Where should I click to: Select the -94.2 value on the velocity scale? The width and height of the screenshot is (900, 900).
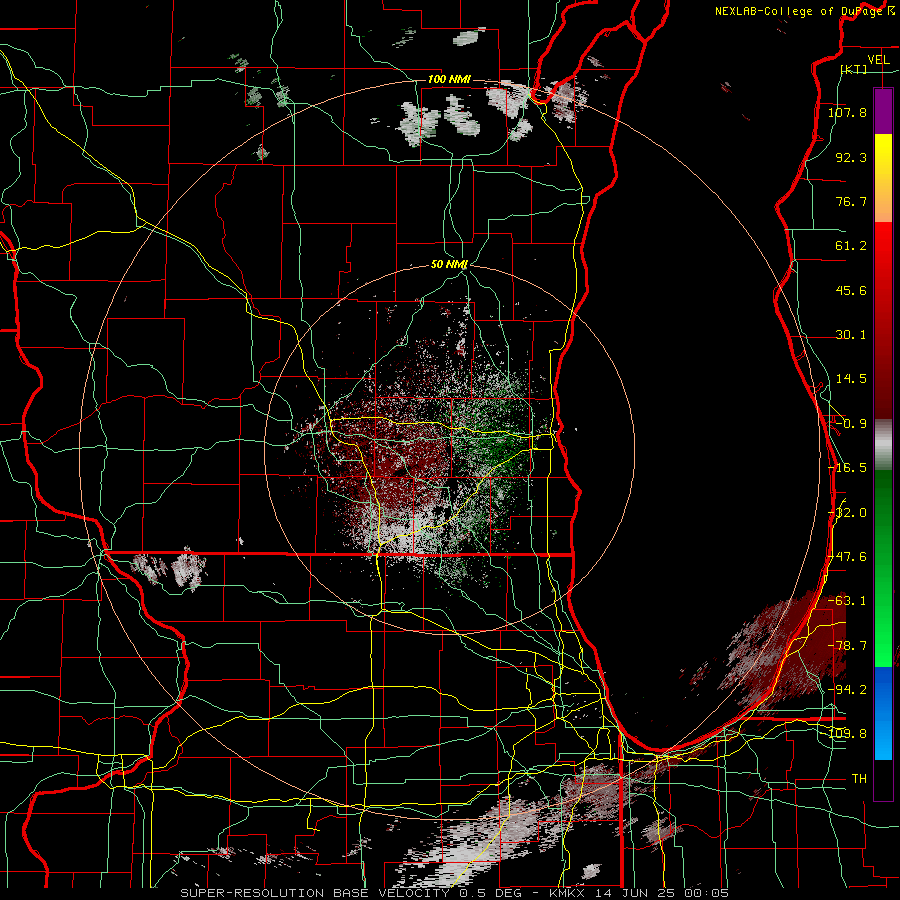point(847,690)
